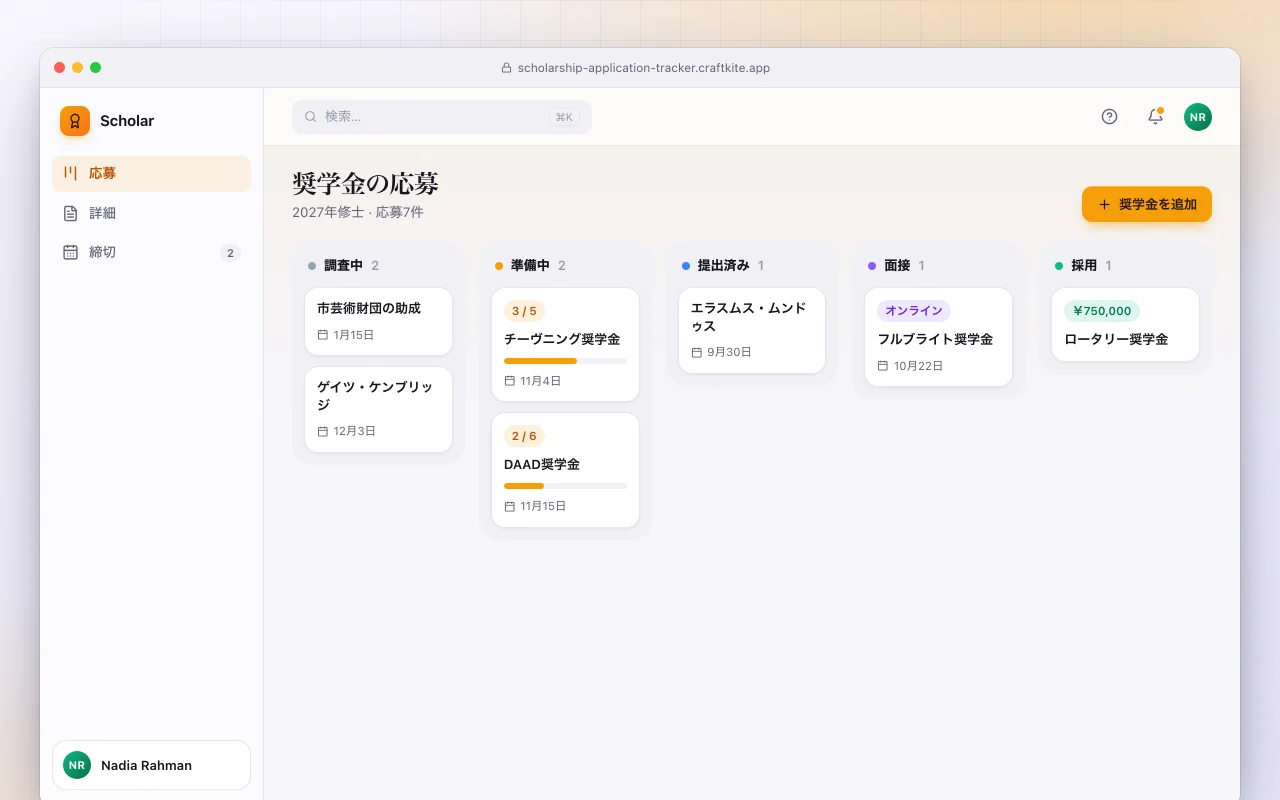Open the チーヴニング奨学金 card title
The width and height of the screenshot is (1280, 800).
point(562,339)
